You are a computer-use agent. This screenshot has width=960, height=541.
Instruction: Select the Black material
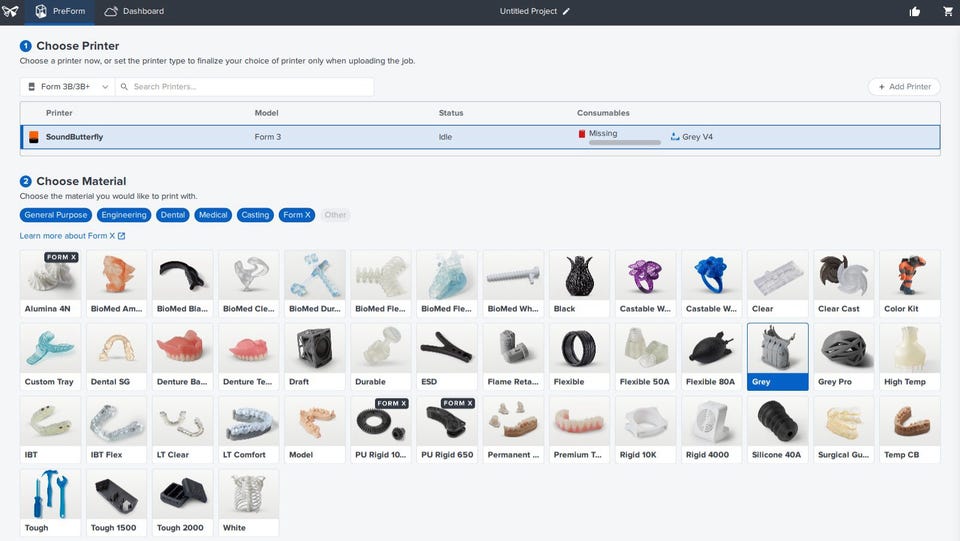579,283
